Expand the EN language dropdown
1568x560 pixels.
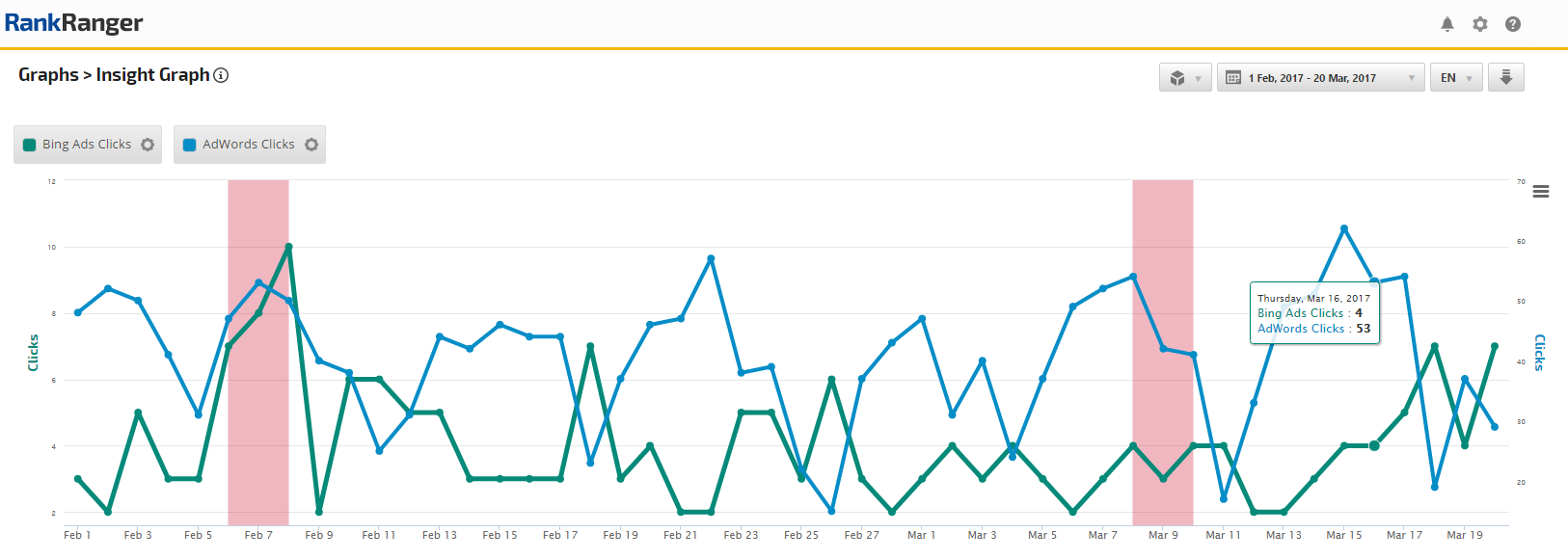(x=1455, y=78)
